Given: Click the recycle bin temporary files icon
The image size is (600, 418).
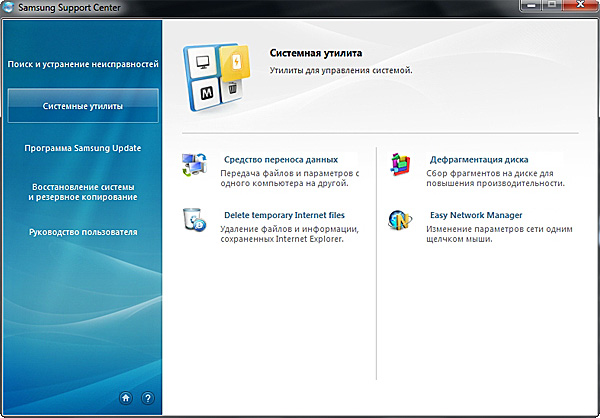Looking at the screenshot, I should click(x=193, y=220).
